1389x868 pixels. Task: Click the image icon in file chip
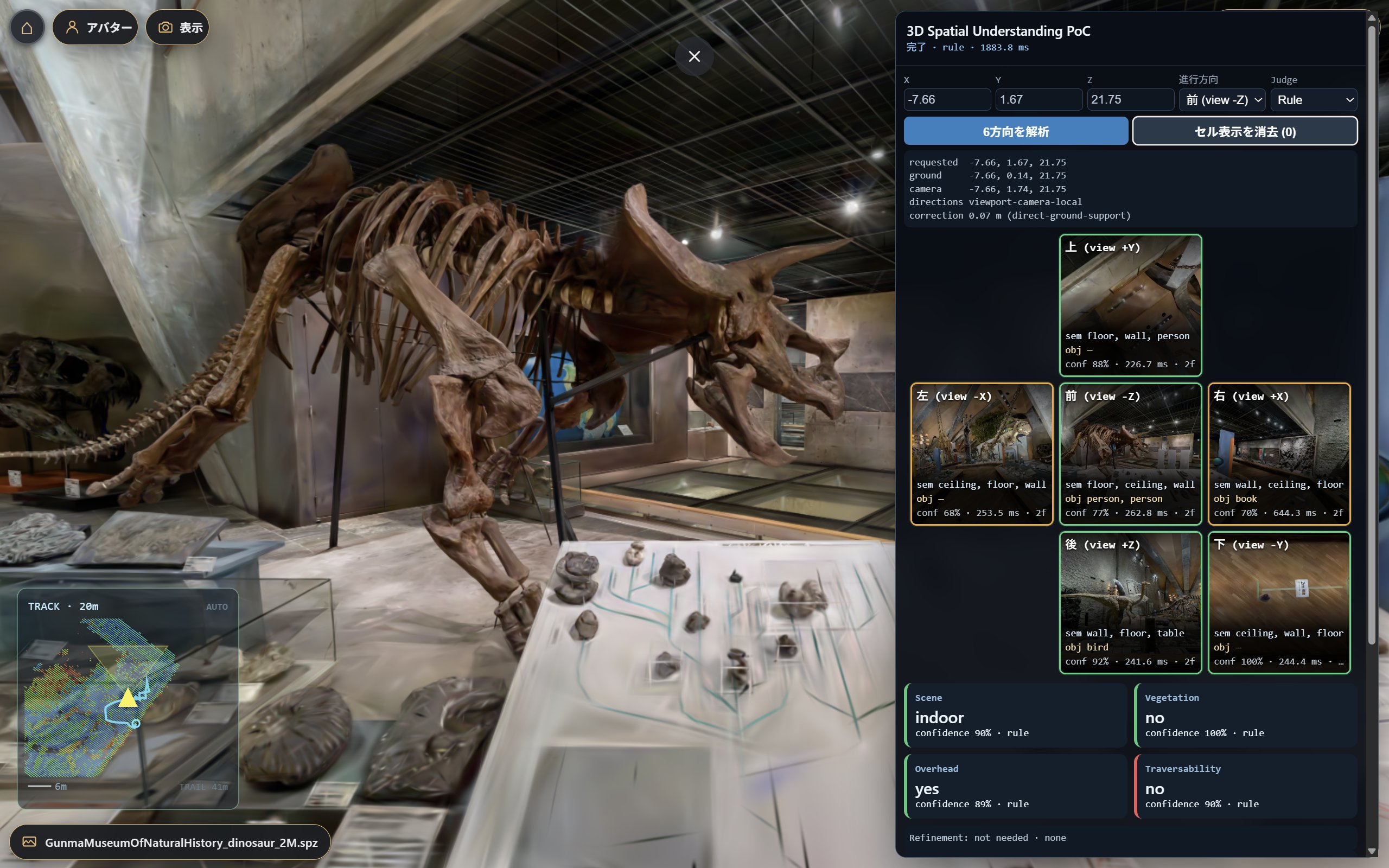pyautogui.click(x=29, y=841)
